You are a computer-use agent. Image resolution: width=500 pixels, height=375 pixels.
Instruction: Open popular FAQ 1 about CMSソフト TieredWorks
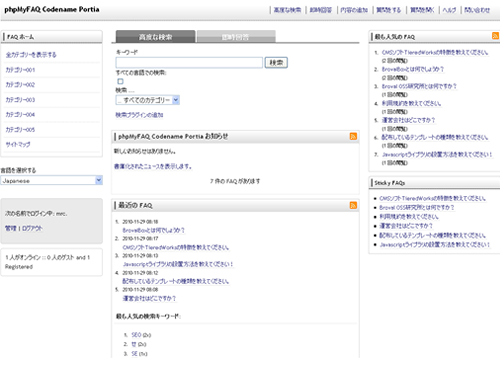435,52
